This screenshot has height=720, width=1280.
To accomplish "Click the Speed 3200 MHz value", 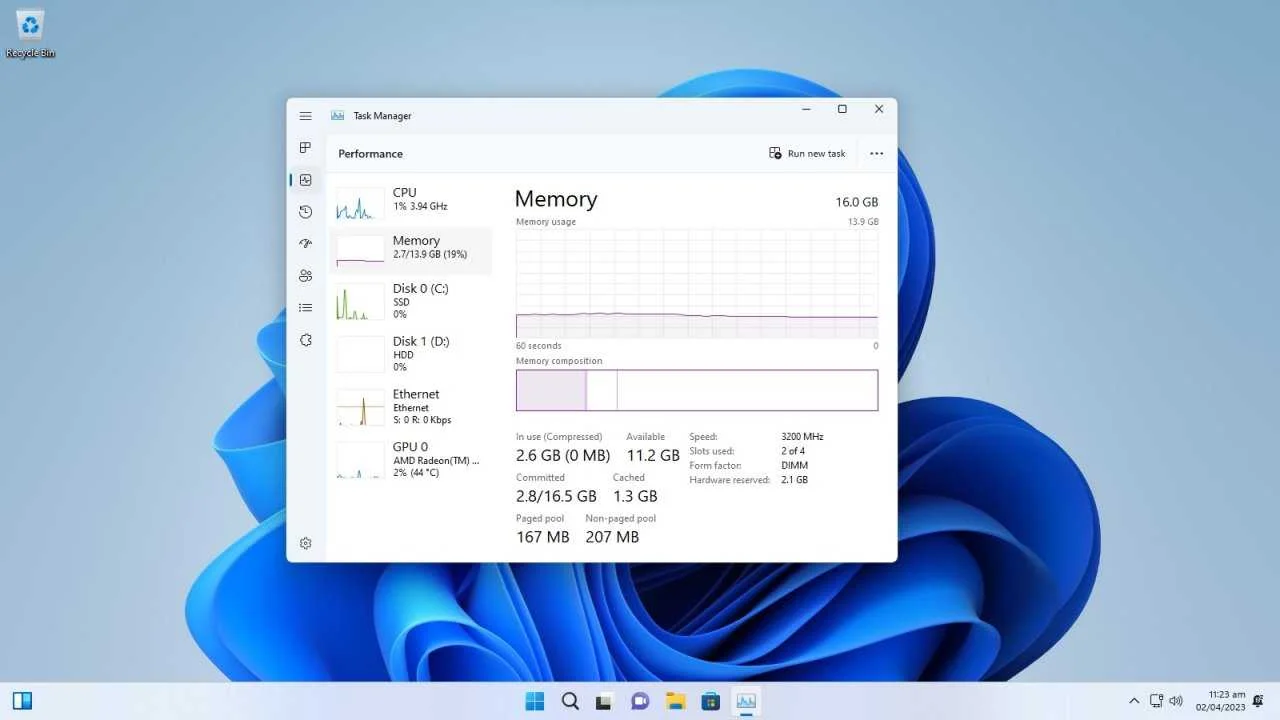I will tap(802, 437).
